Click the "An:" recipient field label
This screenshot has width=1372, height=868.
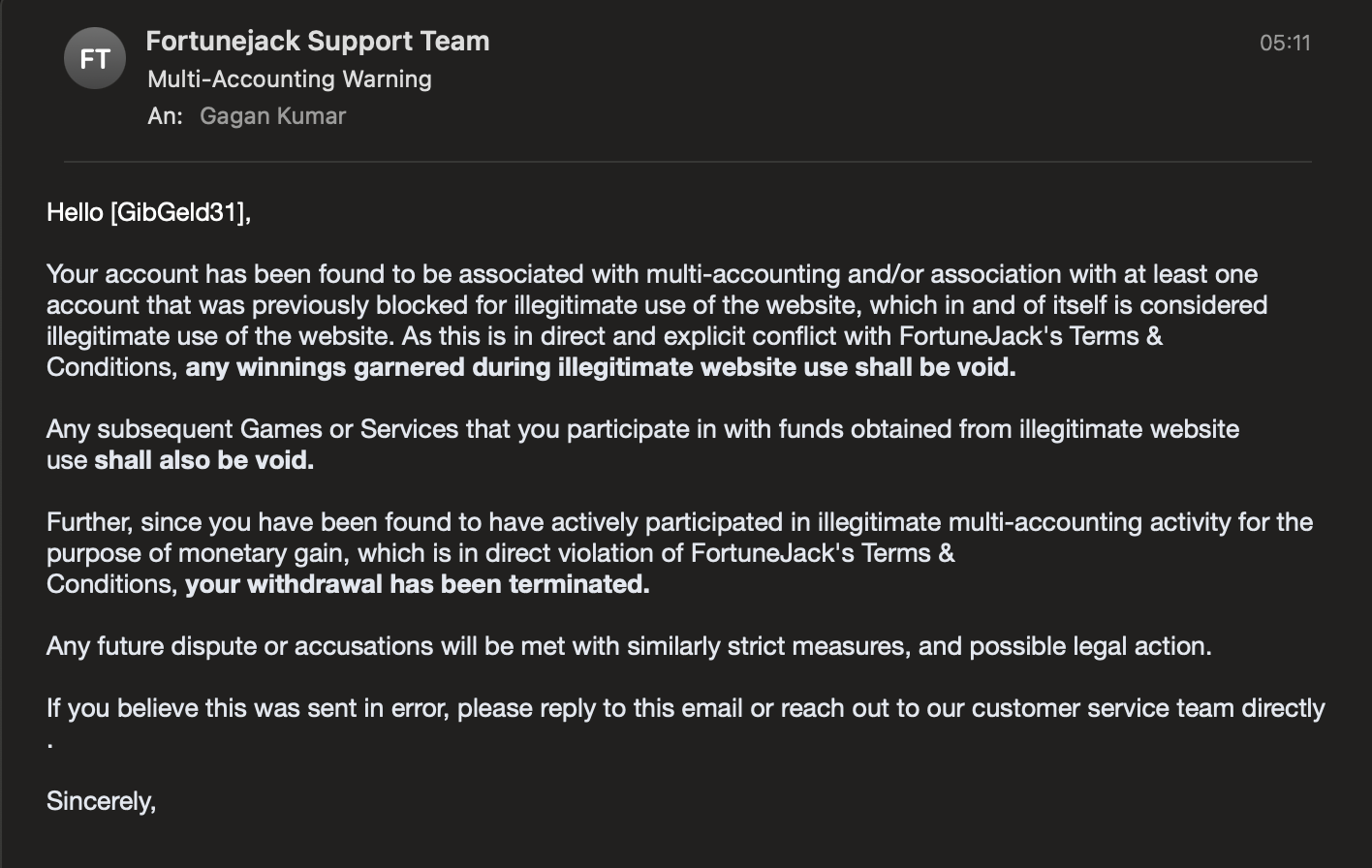(x=165, y=116)
